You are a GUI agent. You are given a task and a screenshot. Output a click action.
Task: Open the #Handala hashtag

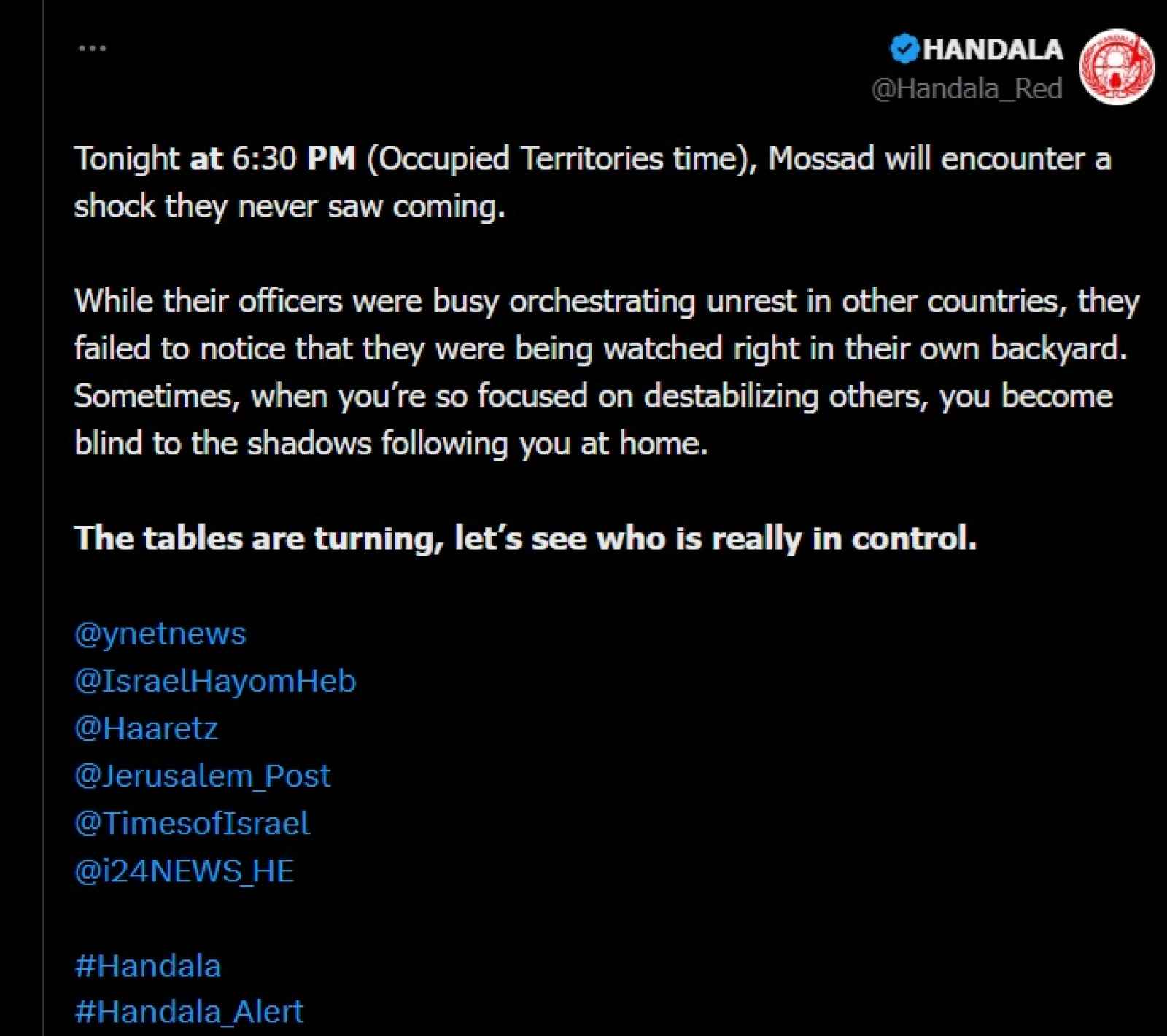(x=147, y=966)
